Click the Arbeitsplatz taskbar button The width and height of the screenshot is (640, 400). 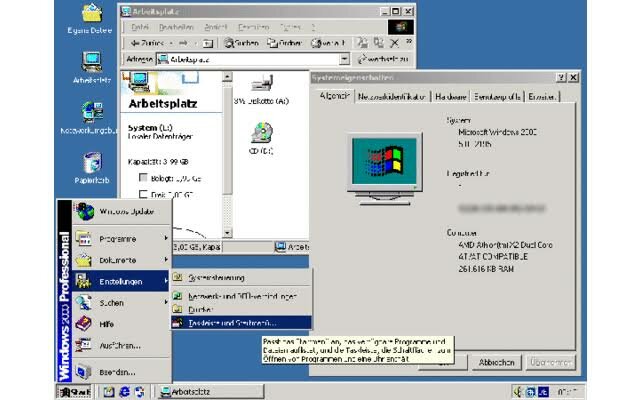click(x=211, y=392)
